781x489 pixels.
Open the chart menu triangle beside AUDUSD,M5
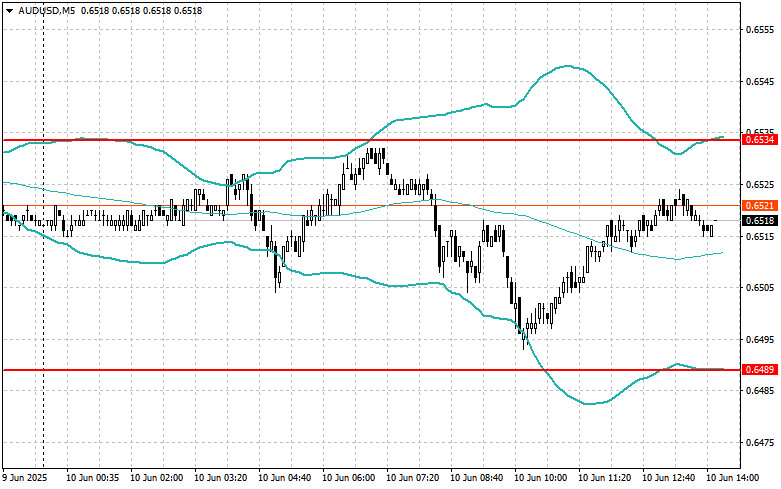pyautogui.click(x=9, y=10)
